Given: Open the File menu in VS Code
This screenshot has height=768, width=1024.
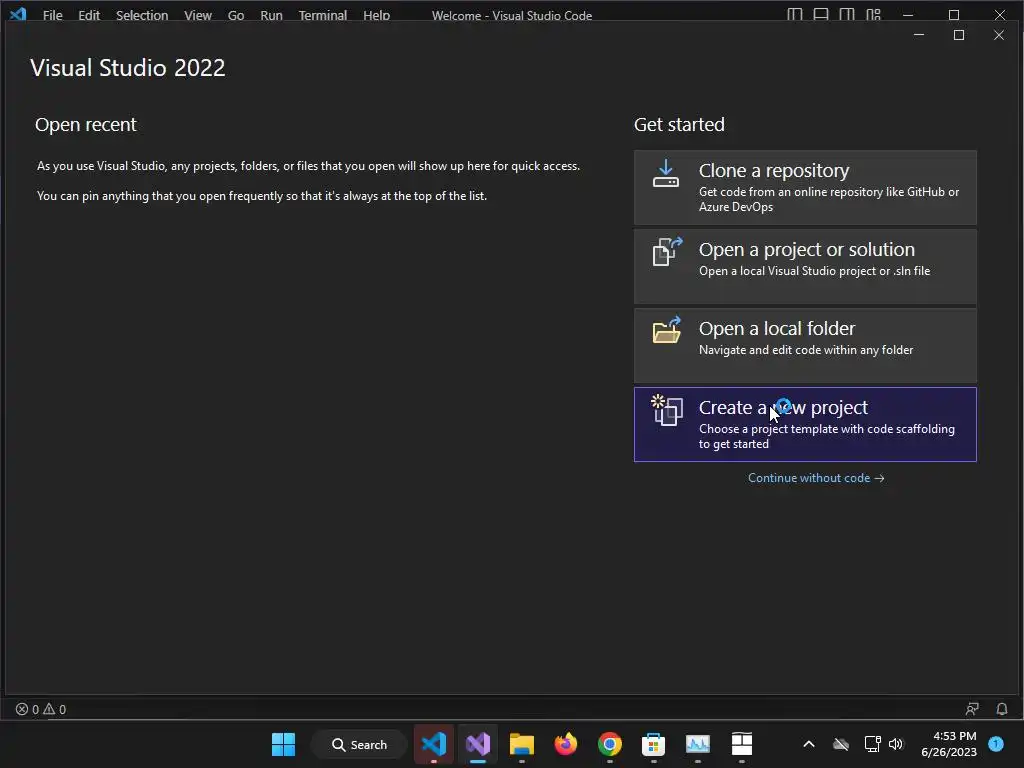Looking at the screenshot, I should coord(52,15).
